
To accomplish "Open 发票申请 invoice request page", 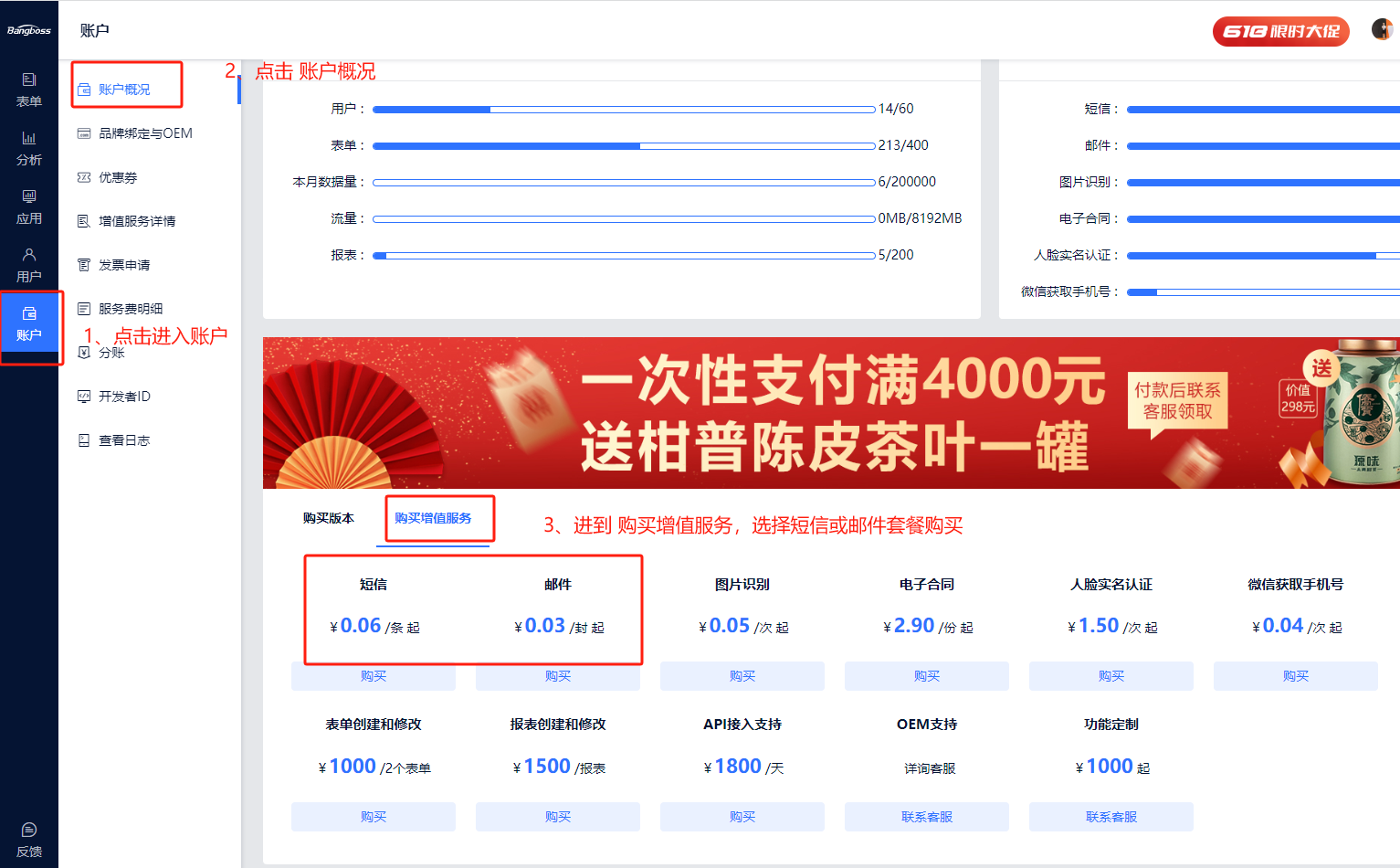I will click(124, 265).
